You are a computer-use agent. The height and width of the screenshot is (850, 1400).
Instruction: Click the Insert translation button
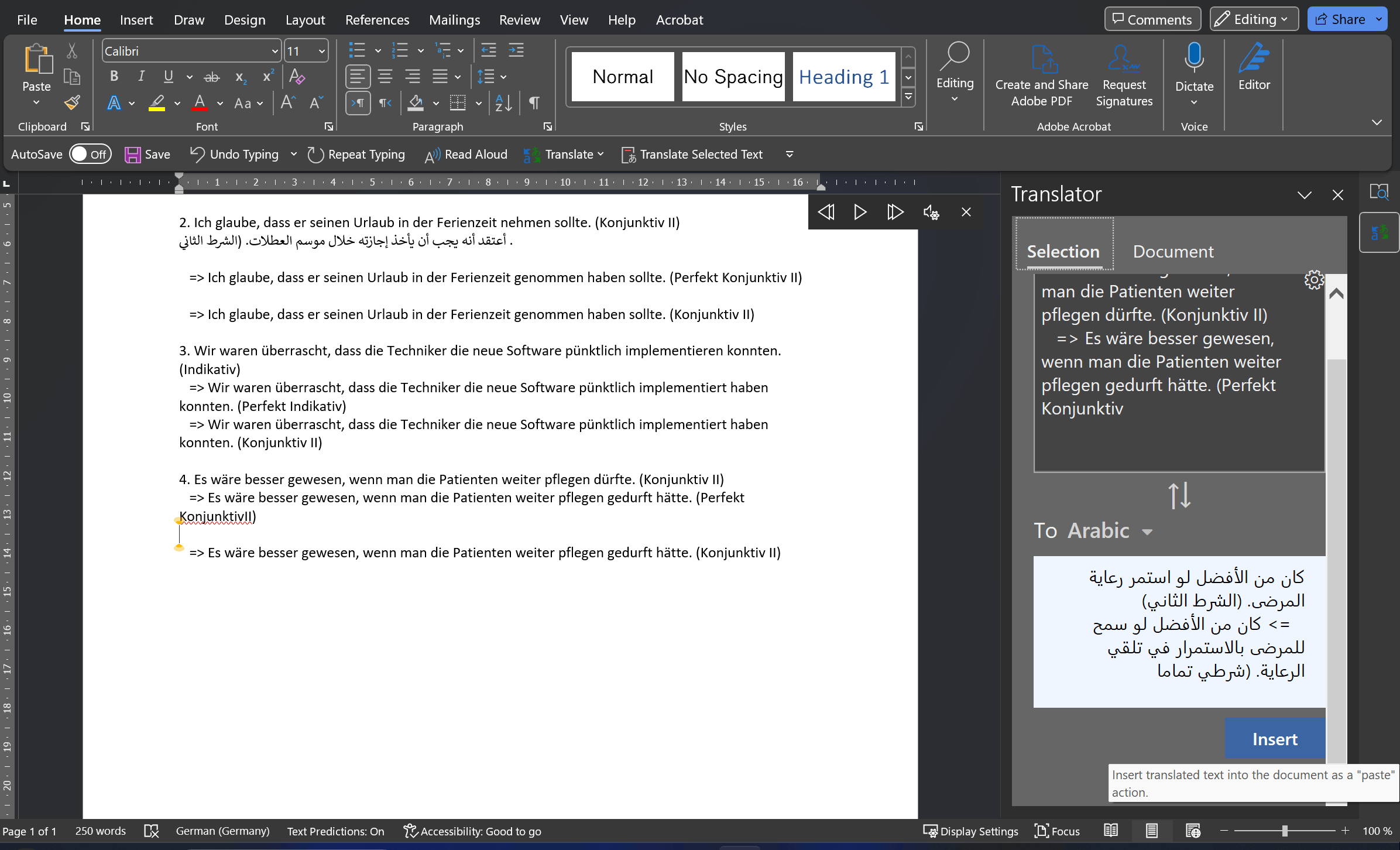pyautogui.click(x=1274, y=739)
